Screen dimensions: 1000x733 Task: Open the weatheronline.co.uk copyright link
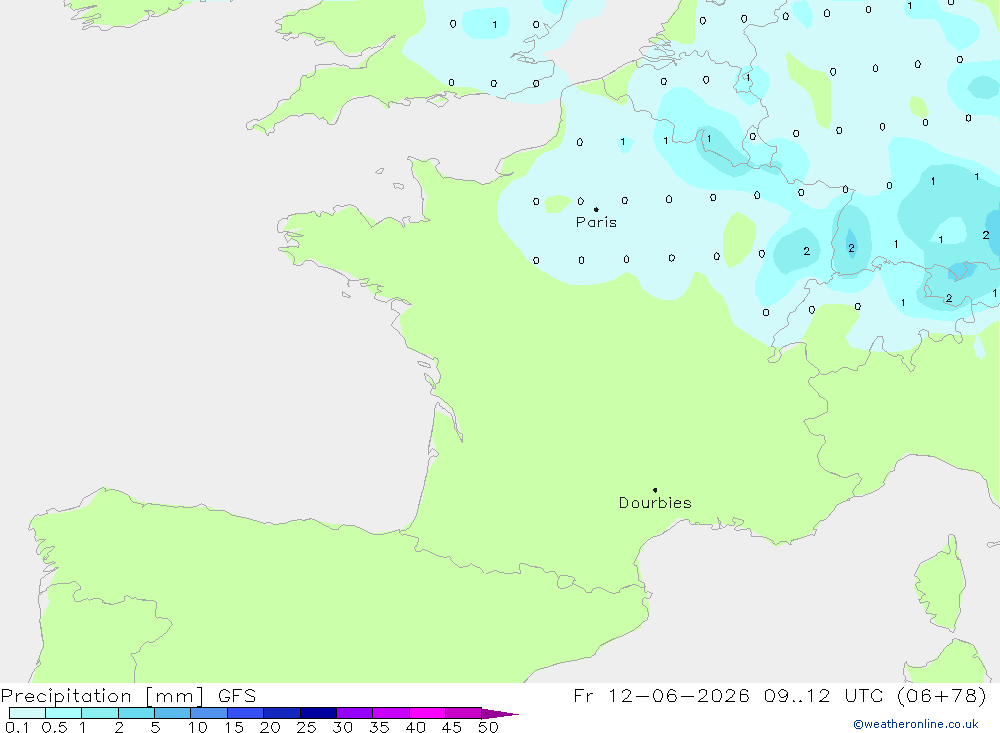pyautogui.click(x=916, y=724)
